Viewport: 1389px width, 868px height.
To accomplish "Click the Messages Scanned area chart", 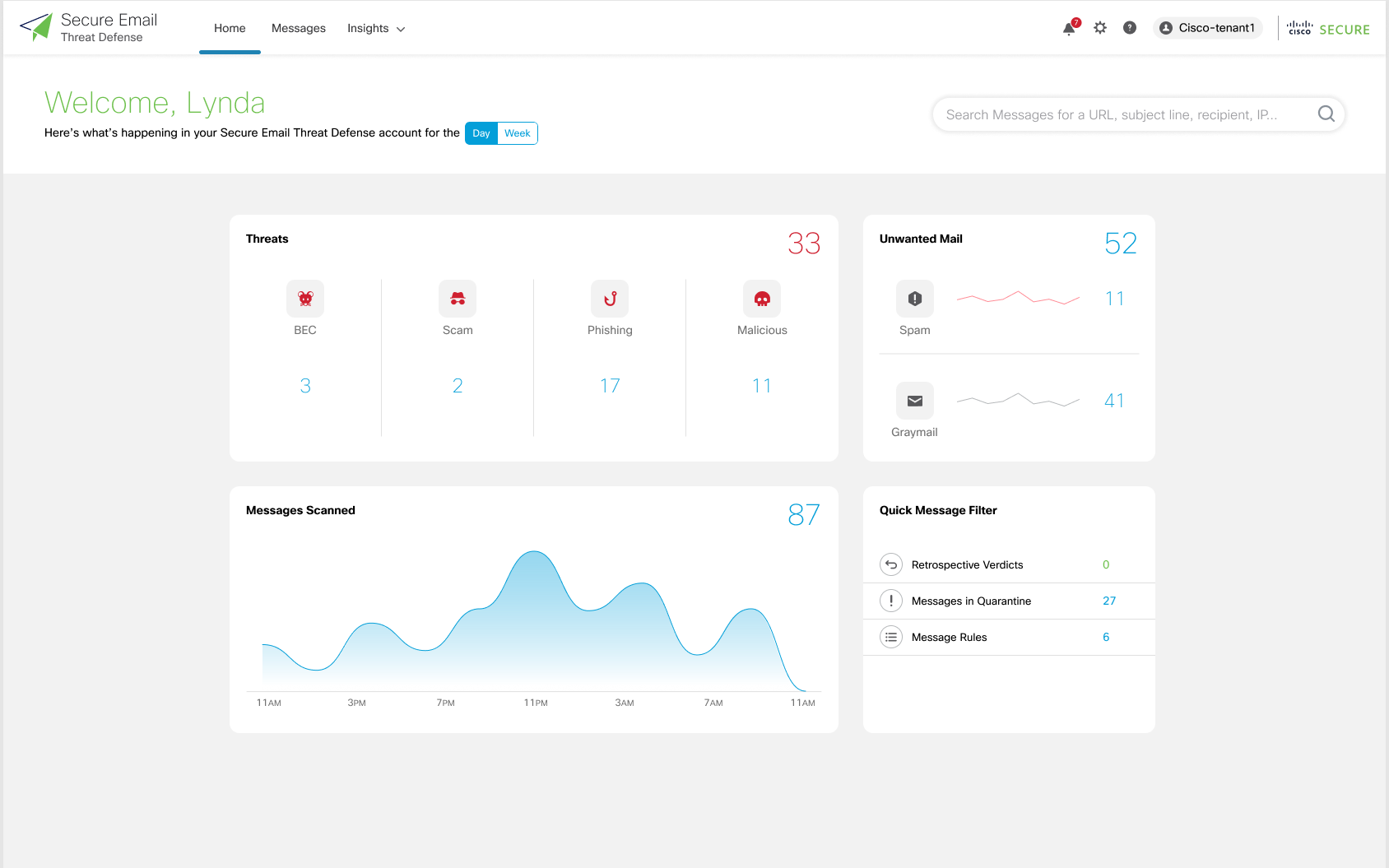I will pyautogui.click(x=534, y=621).
